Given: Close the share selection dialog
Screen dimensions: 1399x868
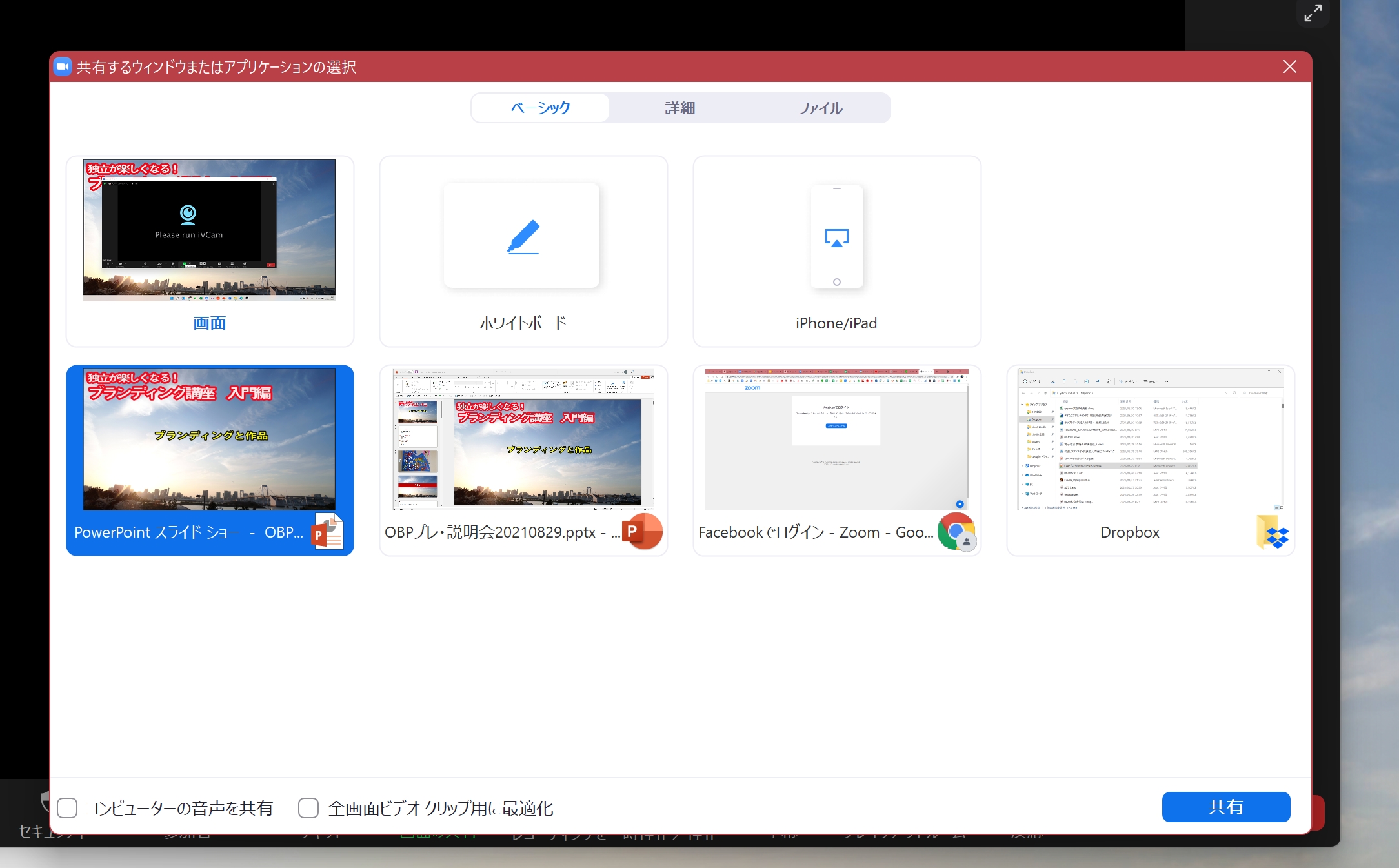Looking at the screenshot, I should (1289, 67).
